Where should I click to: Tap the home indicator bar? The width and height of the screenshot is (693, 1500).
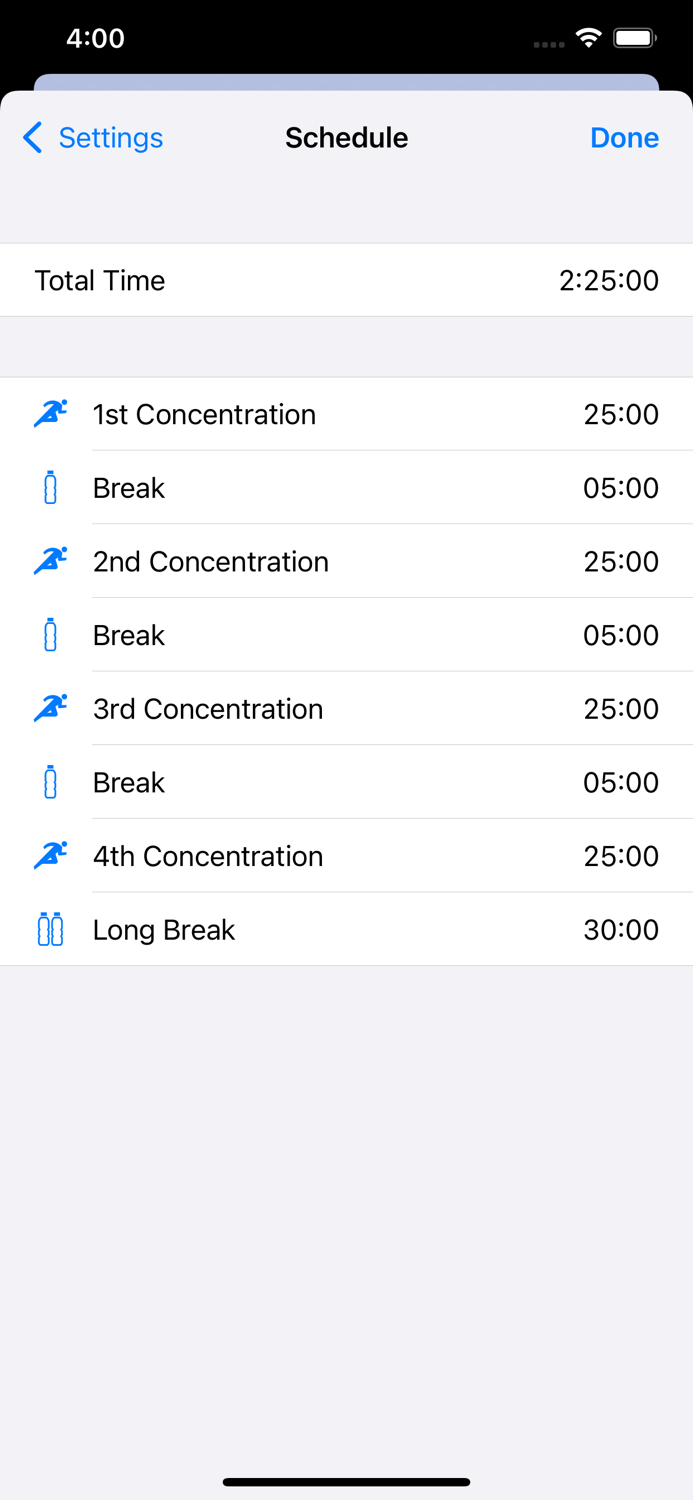[x=346, y=1482]
